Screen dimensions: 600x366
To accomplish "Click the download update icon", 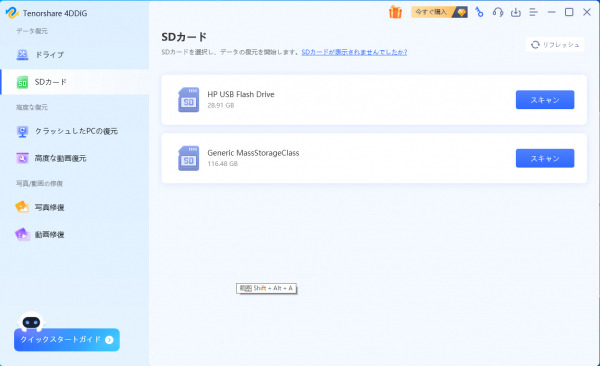I will 516,12.
